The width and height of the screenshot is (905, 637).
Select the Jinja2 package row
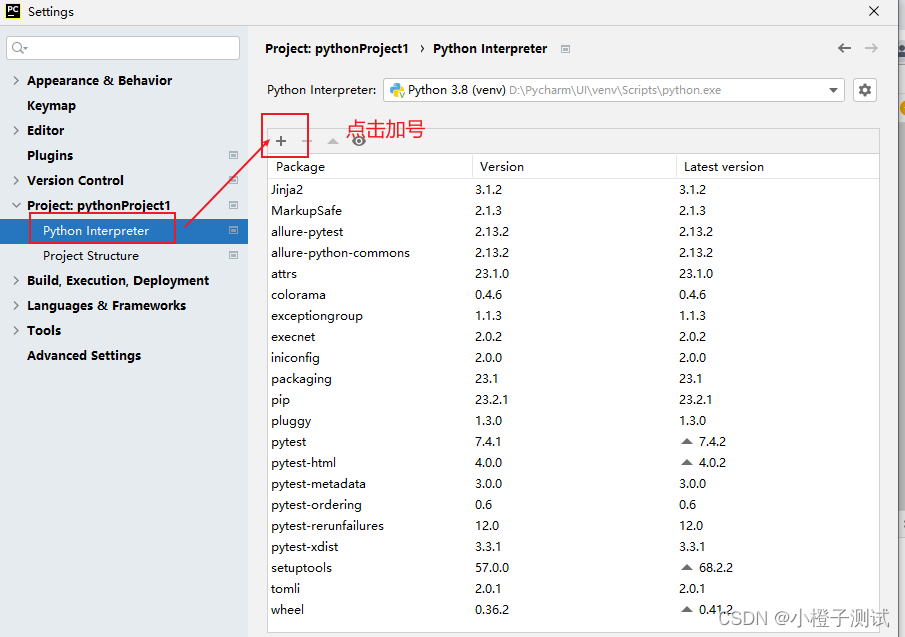(x=573, y=189)
